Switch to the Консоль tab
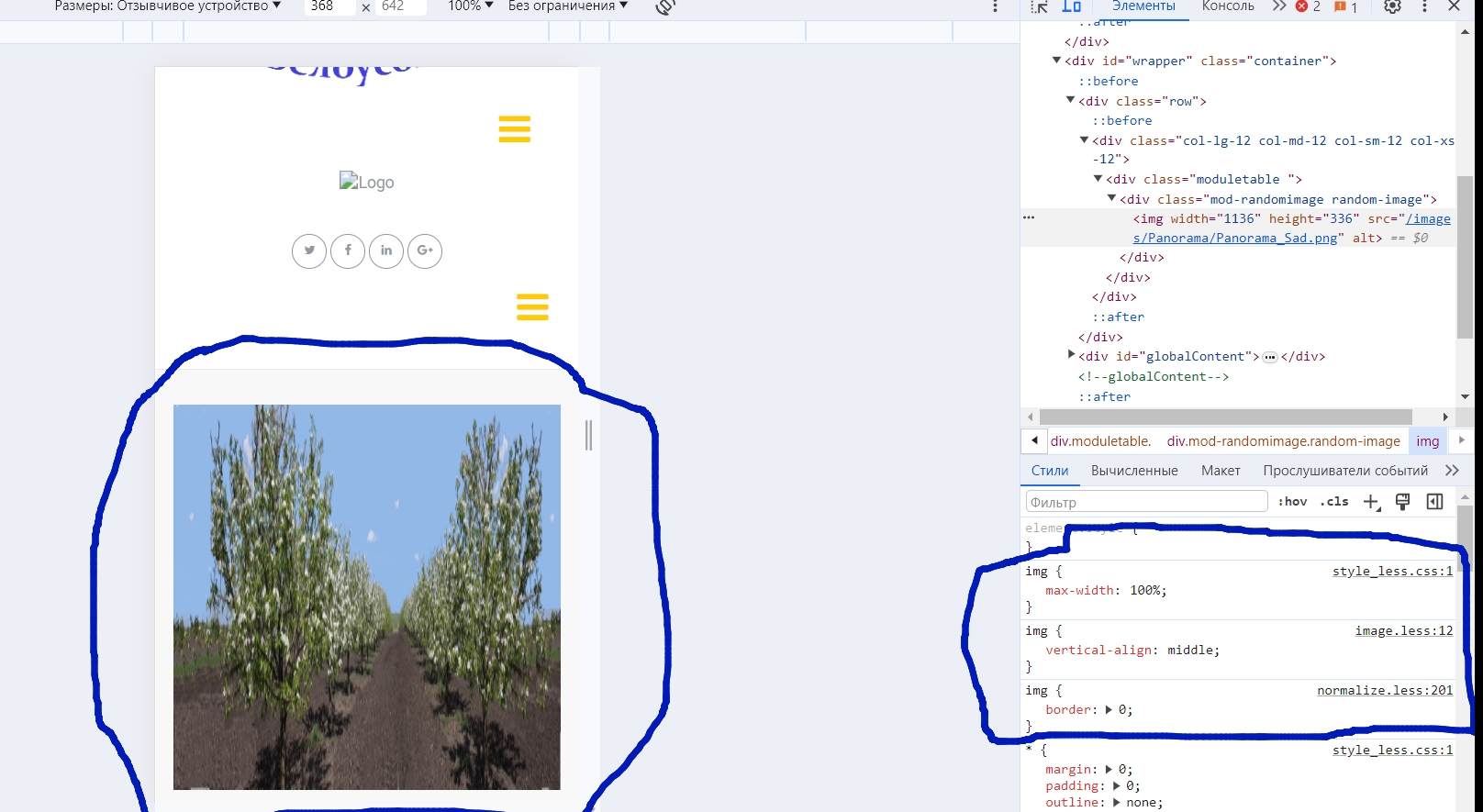Image resolution: width=1483 pixels, height=812 pixels. pos(1227,6)
